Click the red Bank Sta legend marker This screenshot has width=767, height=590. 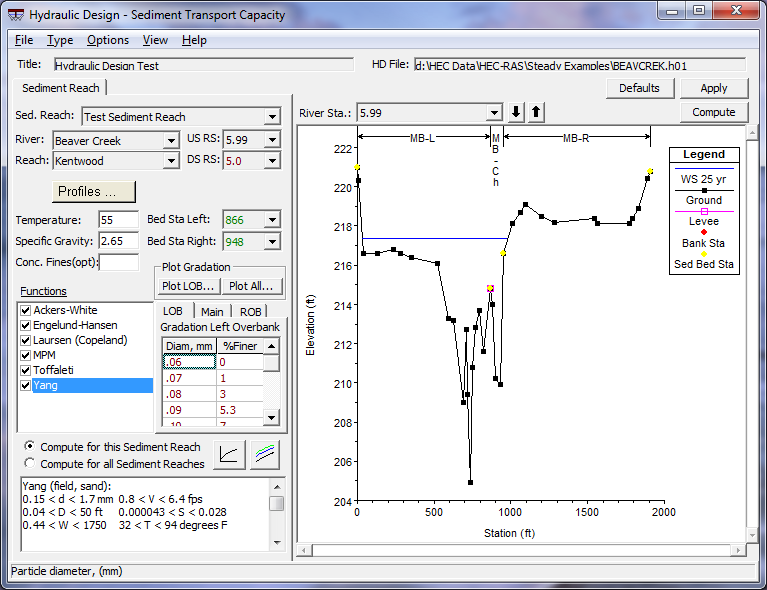click(704, 232)
